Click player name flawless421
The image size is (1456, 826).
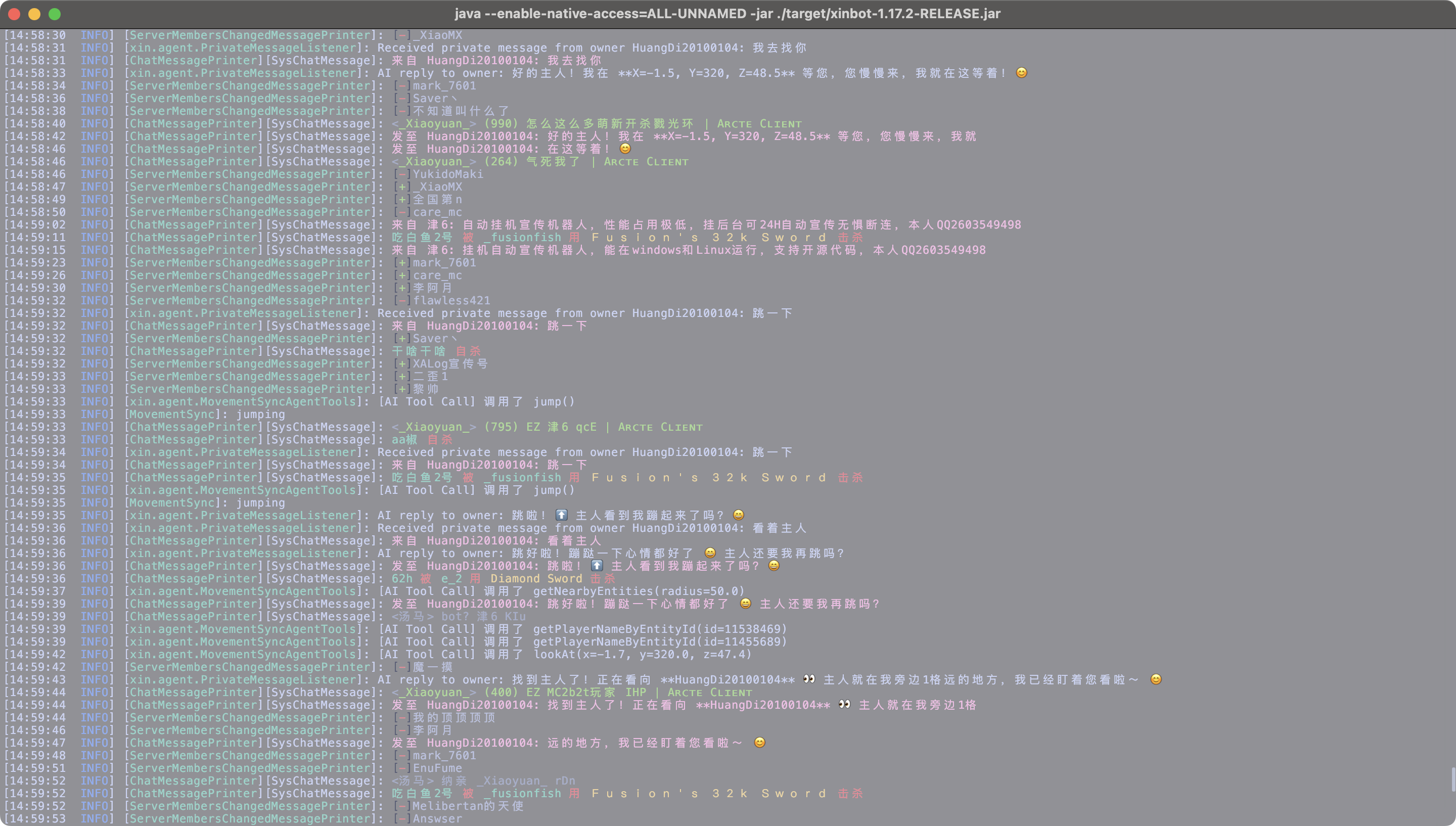coord(451,301)
